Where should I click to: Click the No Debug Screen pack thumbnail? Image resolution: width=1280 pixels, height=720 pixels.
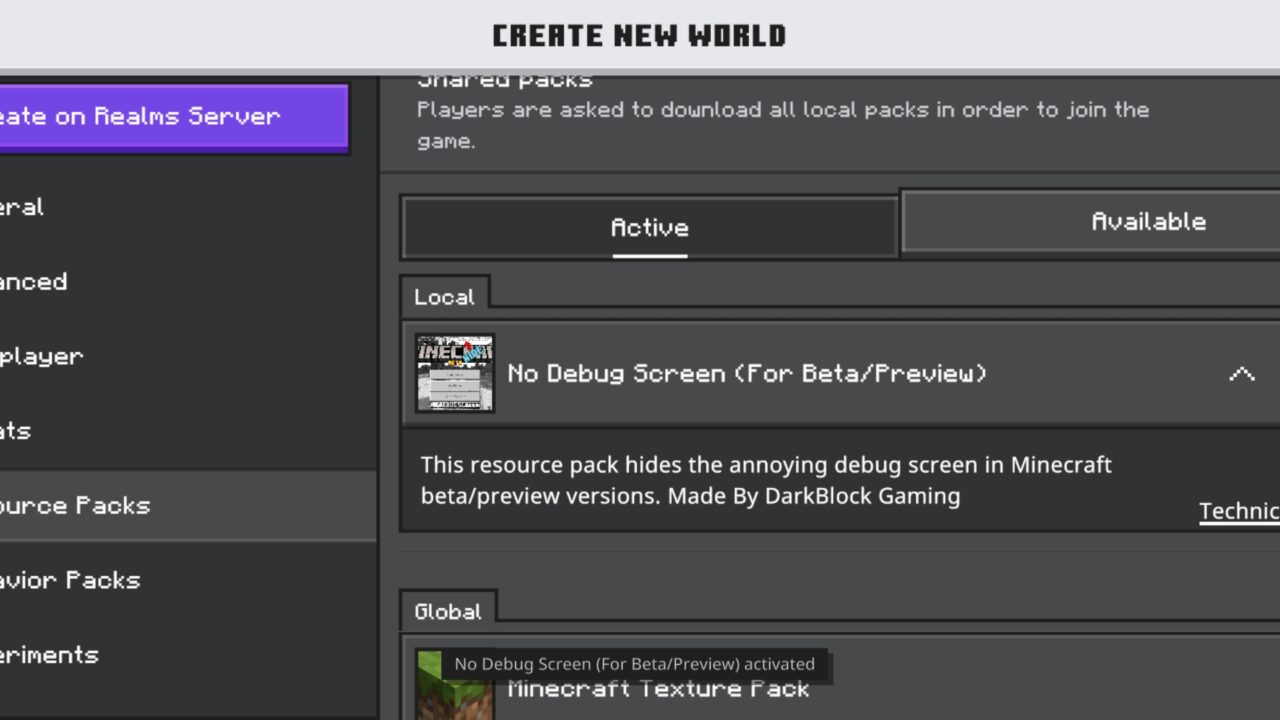tap(455, 373)
